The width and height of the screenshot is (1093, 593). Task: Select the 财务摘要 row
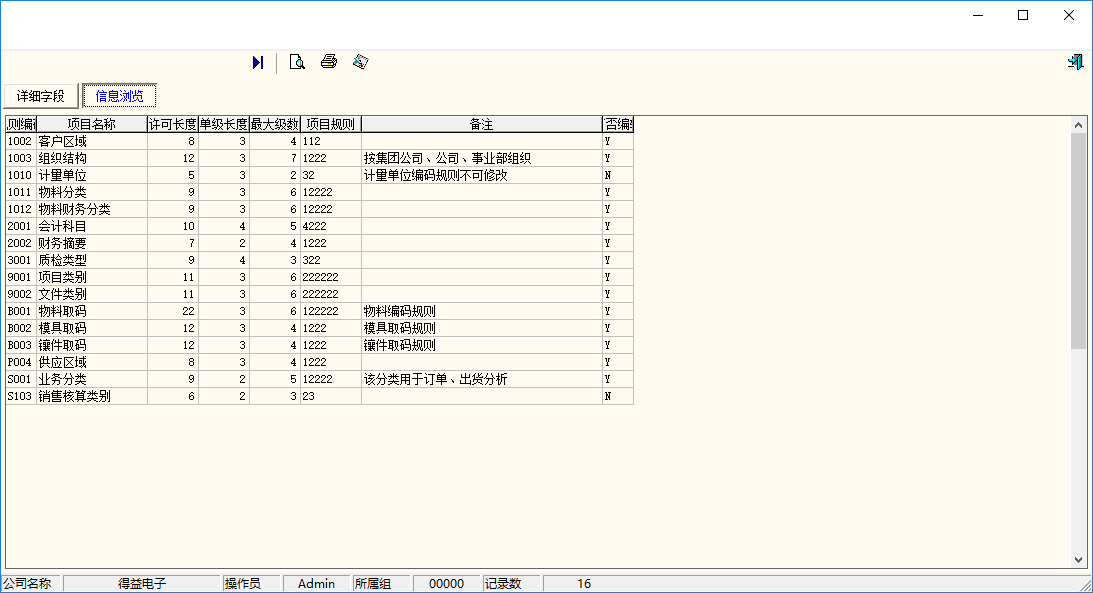pyautogui.click(x=319, y=243)
